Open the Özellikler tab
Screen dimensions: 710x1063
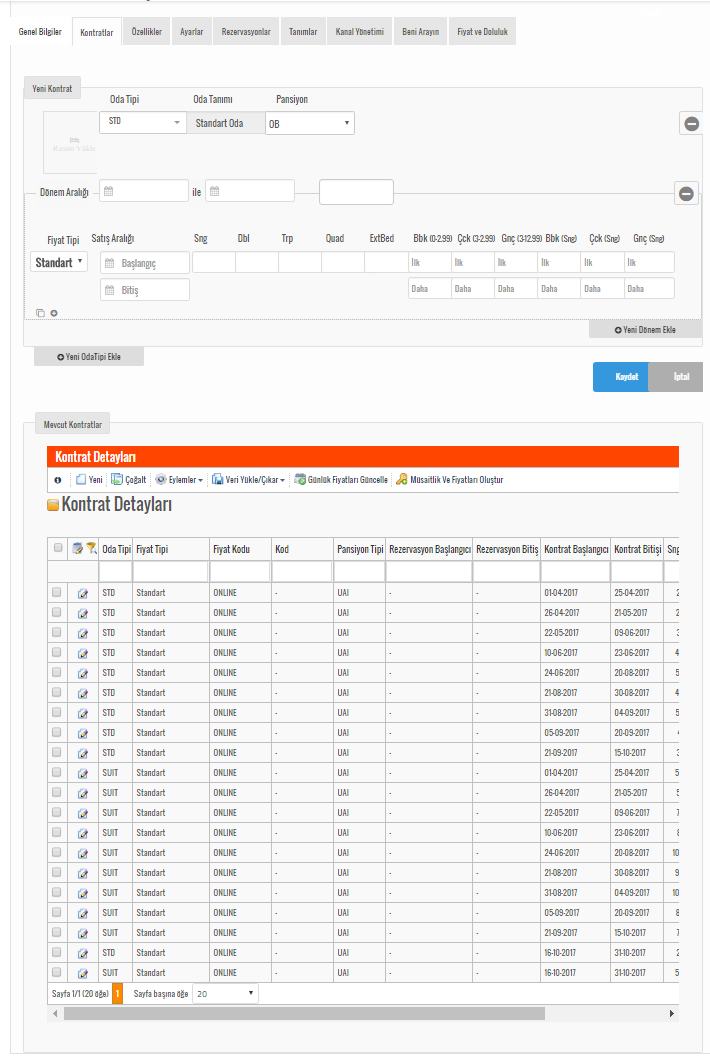click(x=146, y=32)
